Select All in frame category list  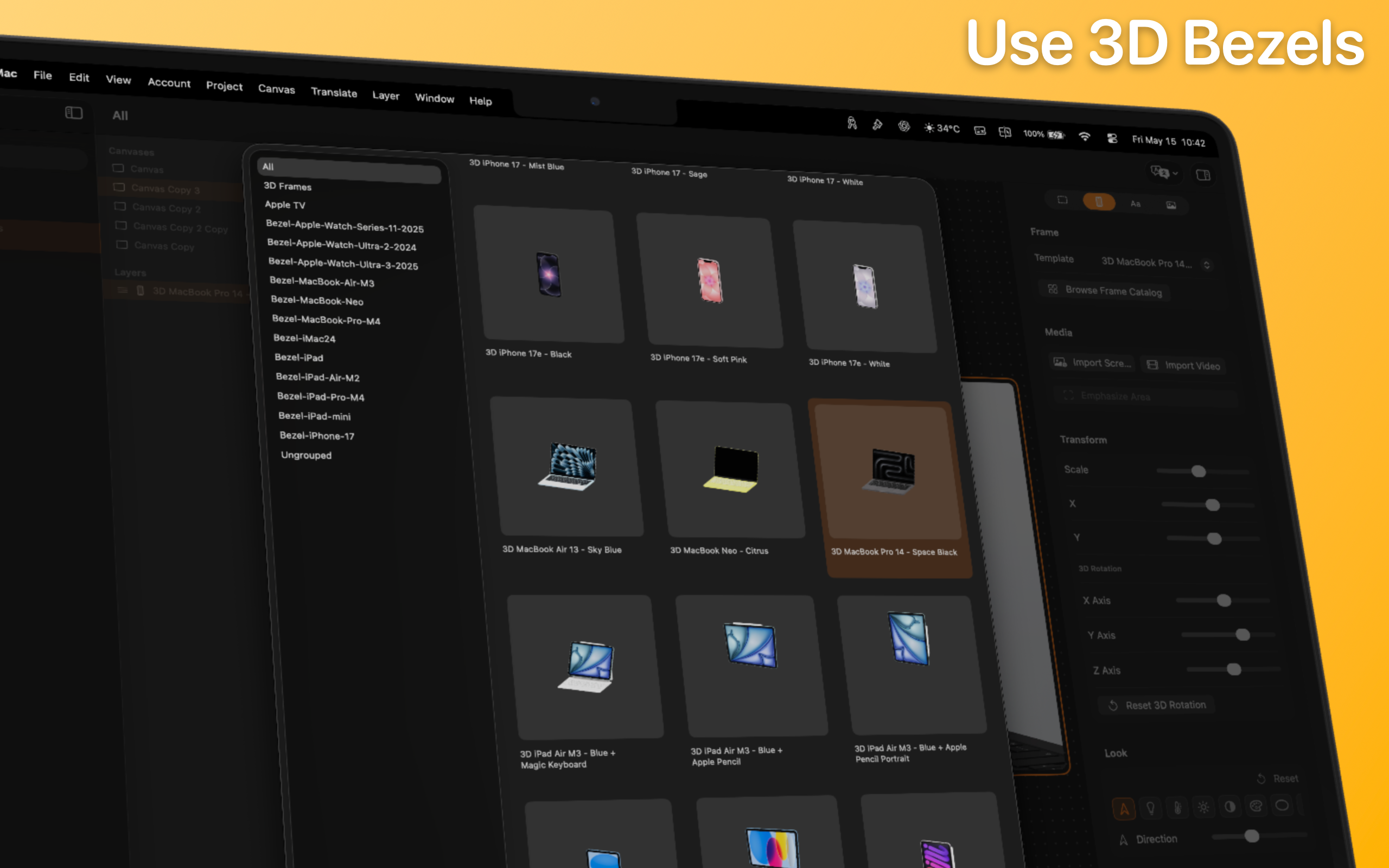pyautogui.click(x=349, y=170)
